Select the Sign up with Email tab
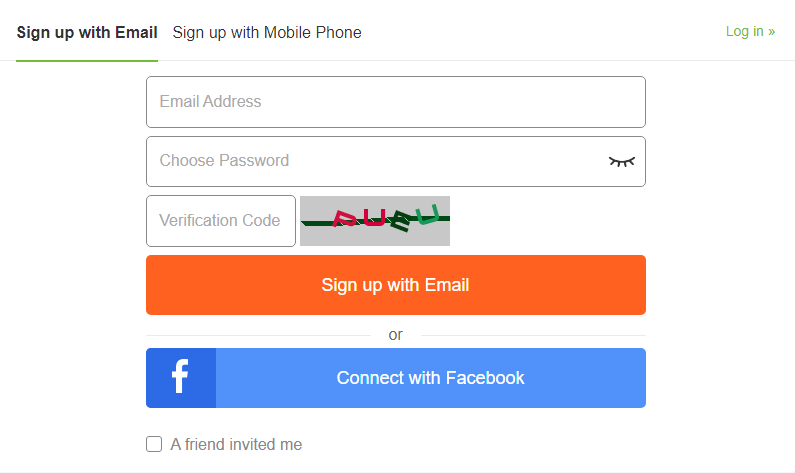This screenshot has height=473, width=795. click(x=87, y=32)
